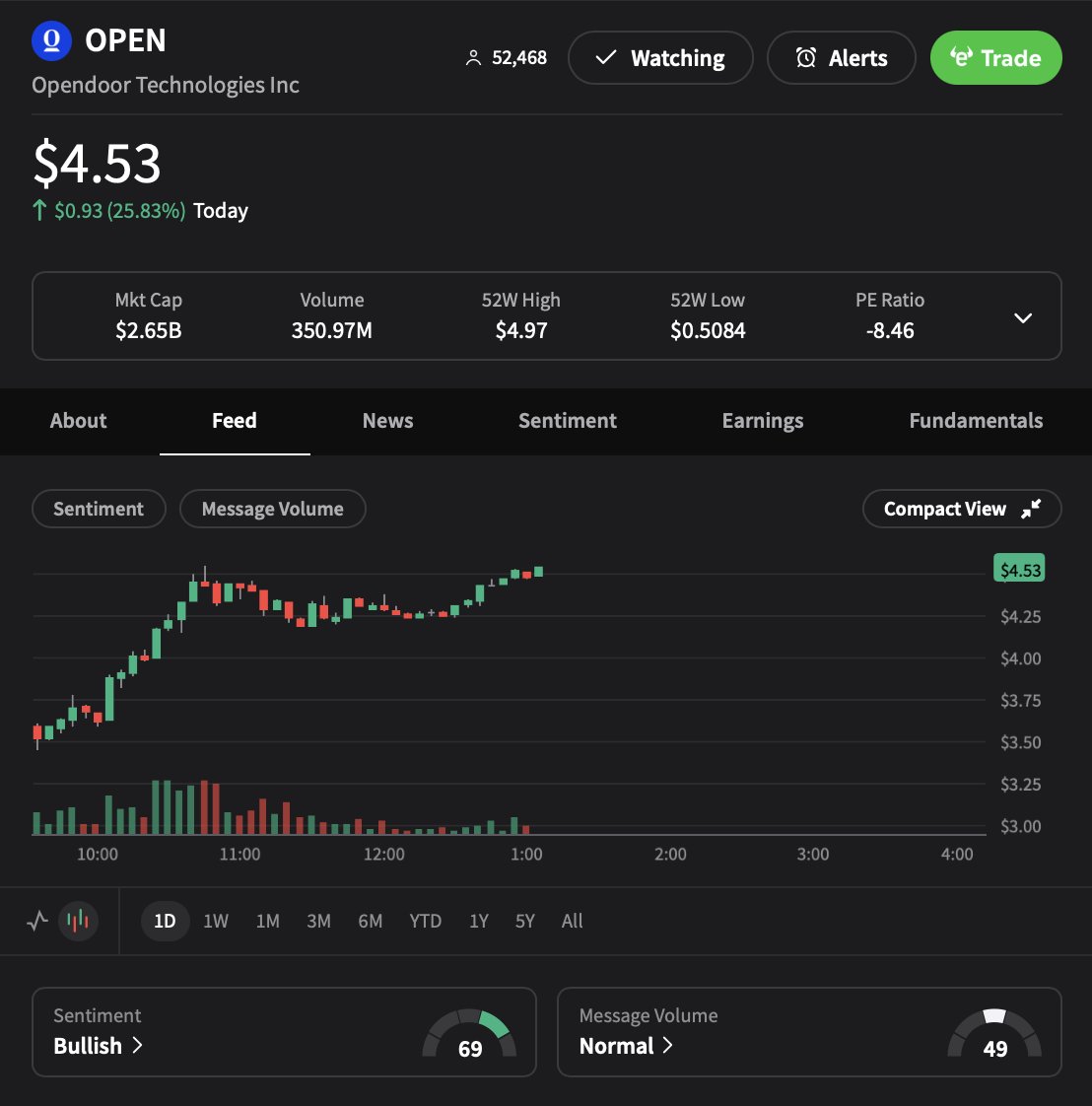Select the candlestick chart type icon

pos(78,921)
